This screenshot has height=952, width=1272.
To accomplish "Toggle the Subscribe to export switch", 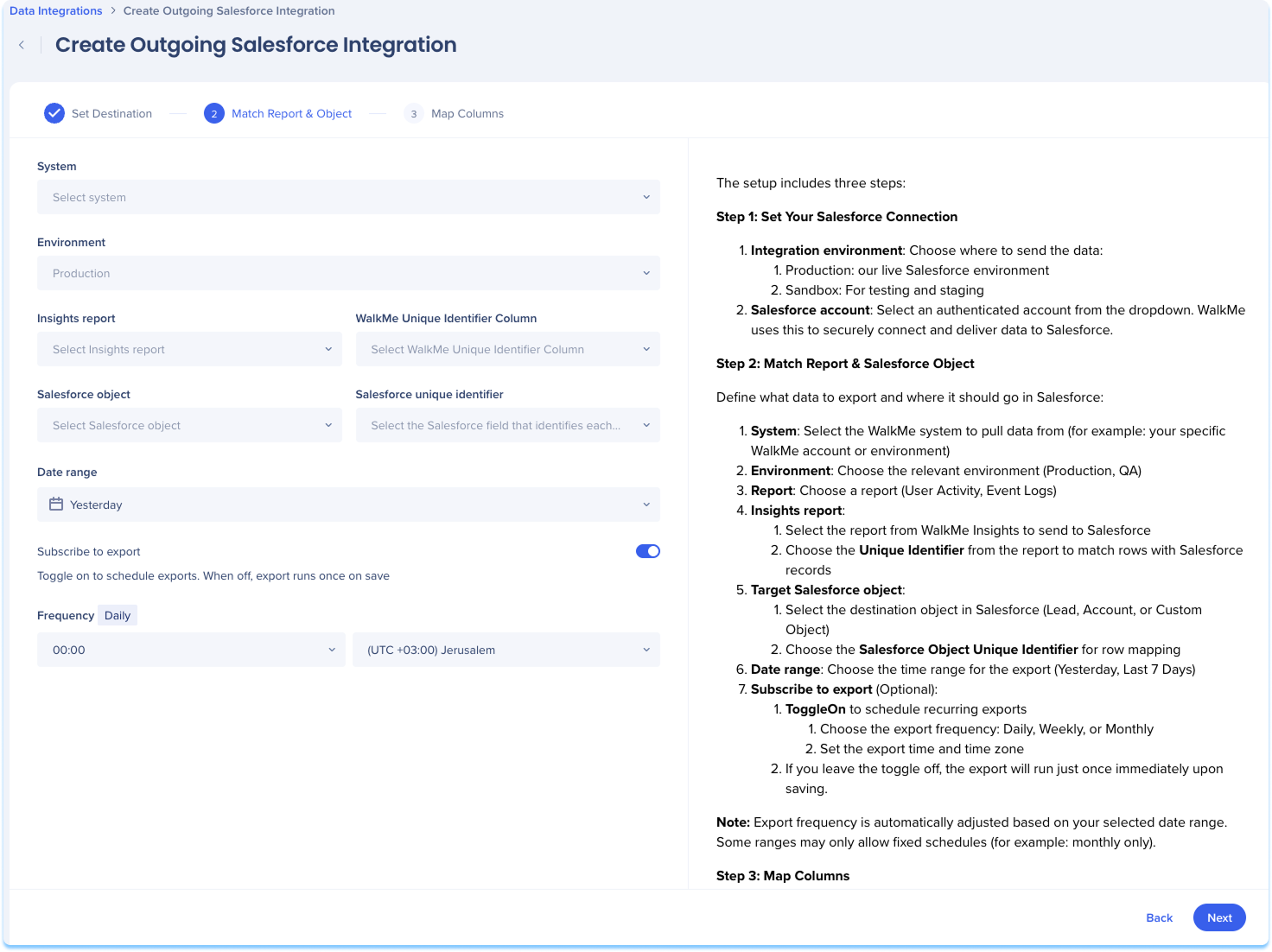I will point(648,551).
